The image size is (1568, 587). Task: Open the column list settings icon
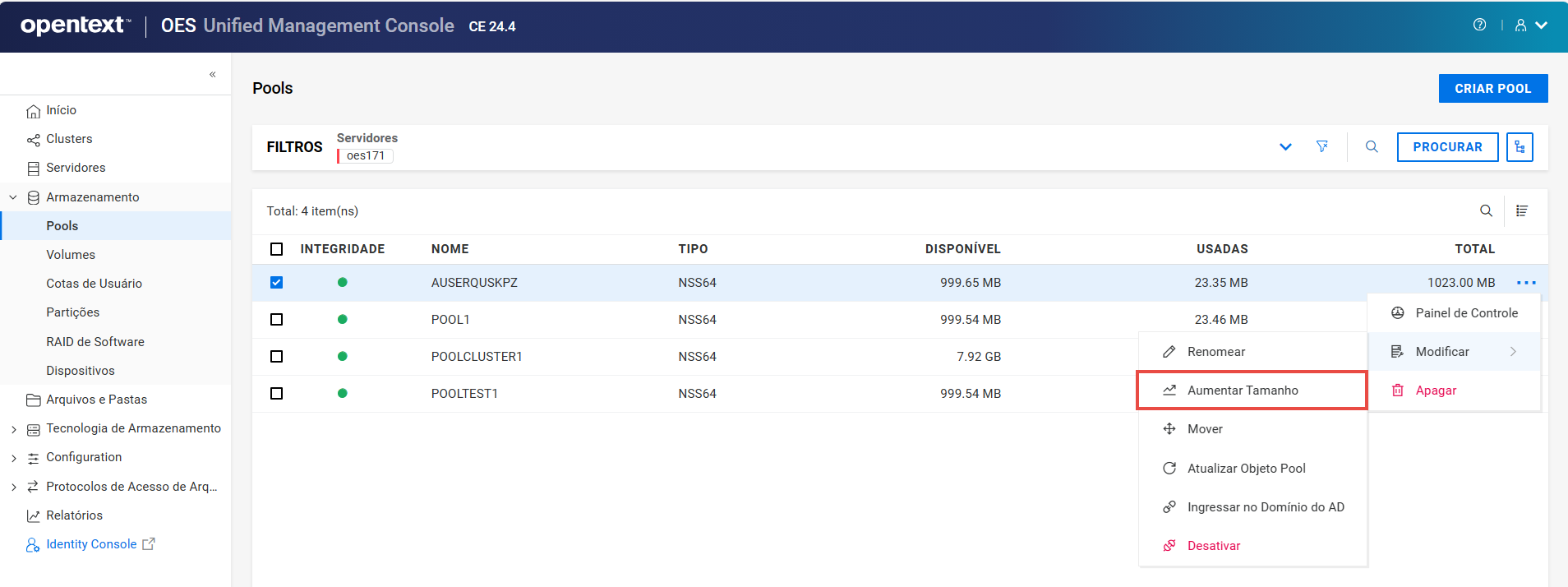pyautogui.click(x=1522, y=211)
